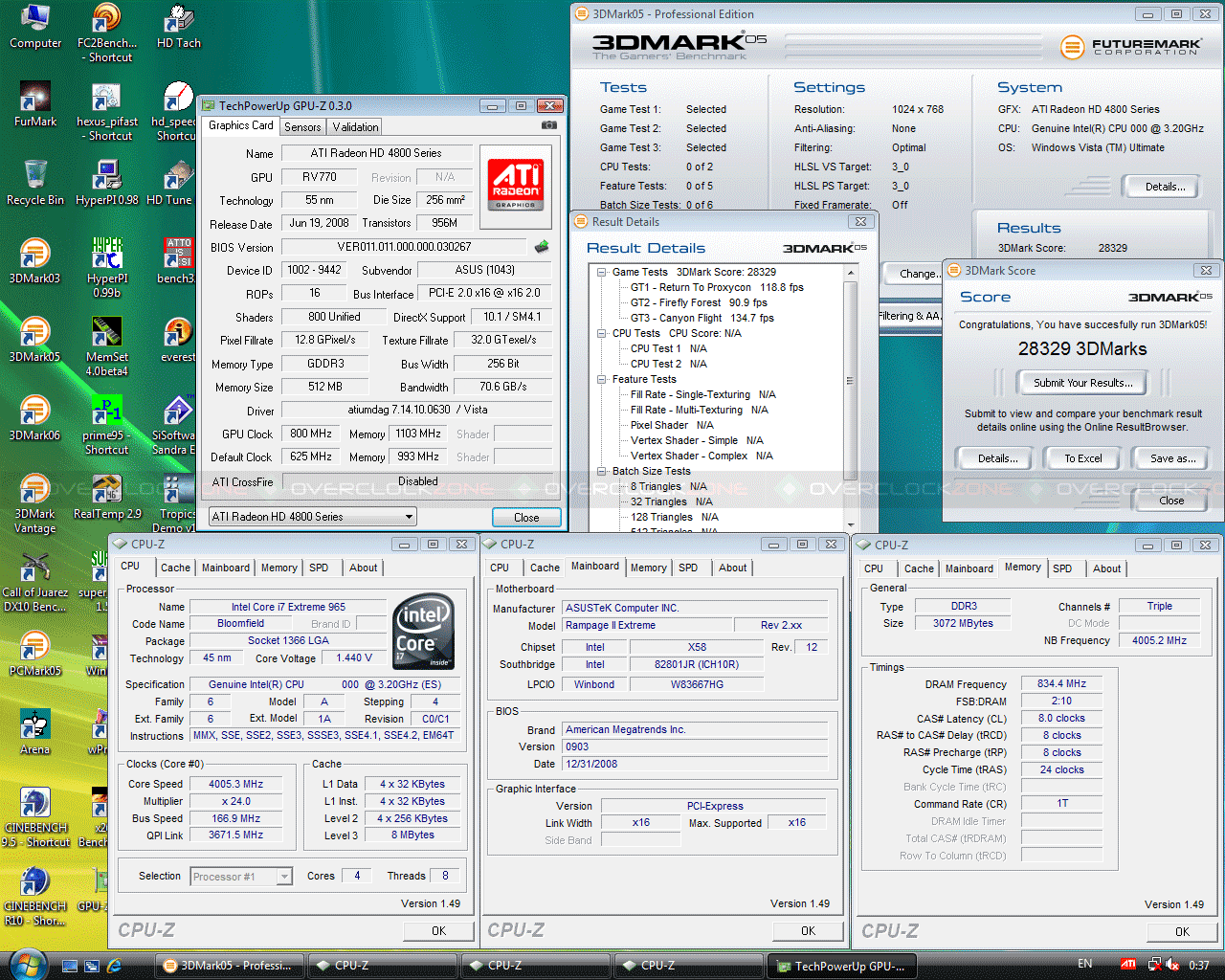Collapse Game Tests tree node

pyautogui.click(x=602, y=272)
